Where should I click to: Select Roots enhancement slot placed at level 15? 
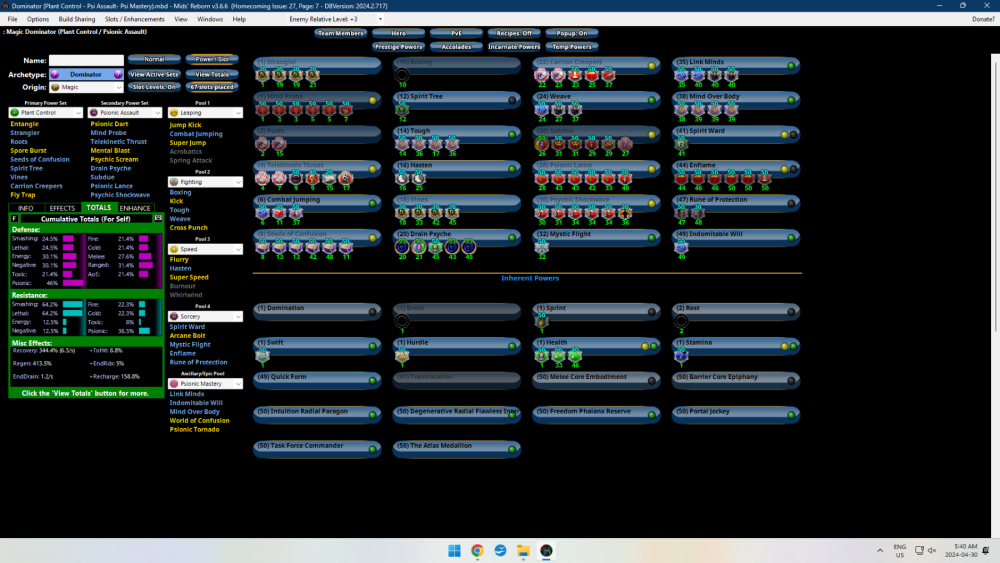coord(279,144)
